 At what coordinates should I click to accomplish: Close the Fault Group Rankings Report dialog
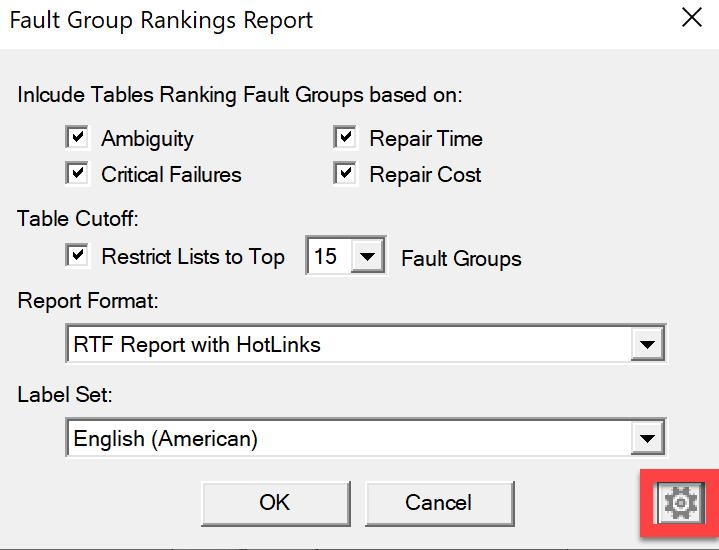691,18
